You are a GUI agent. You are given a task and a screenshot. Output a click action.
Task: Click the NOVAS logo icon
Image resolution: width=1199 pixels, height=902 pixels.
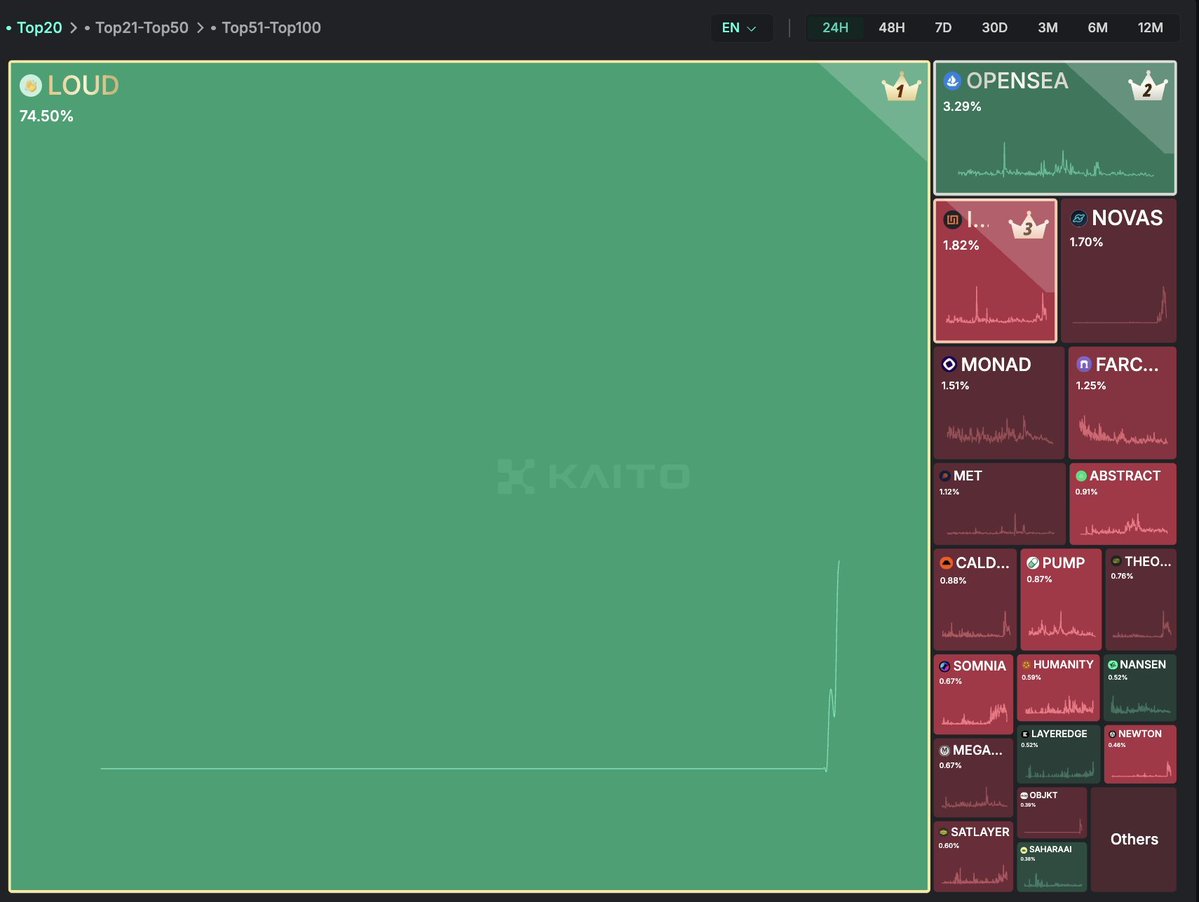point(1078,218)
